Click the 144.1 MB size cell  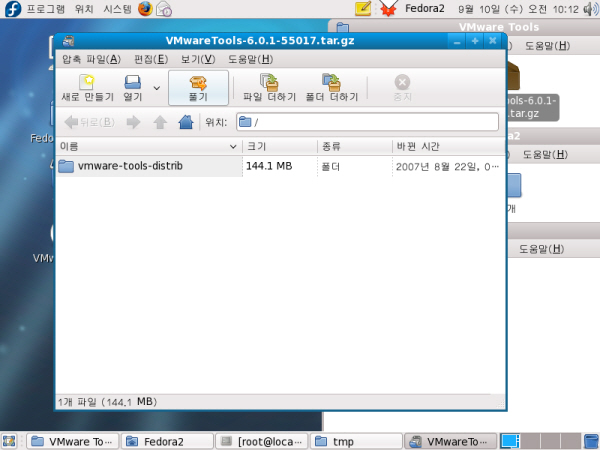pyautogui.click(x=269, y=166)
